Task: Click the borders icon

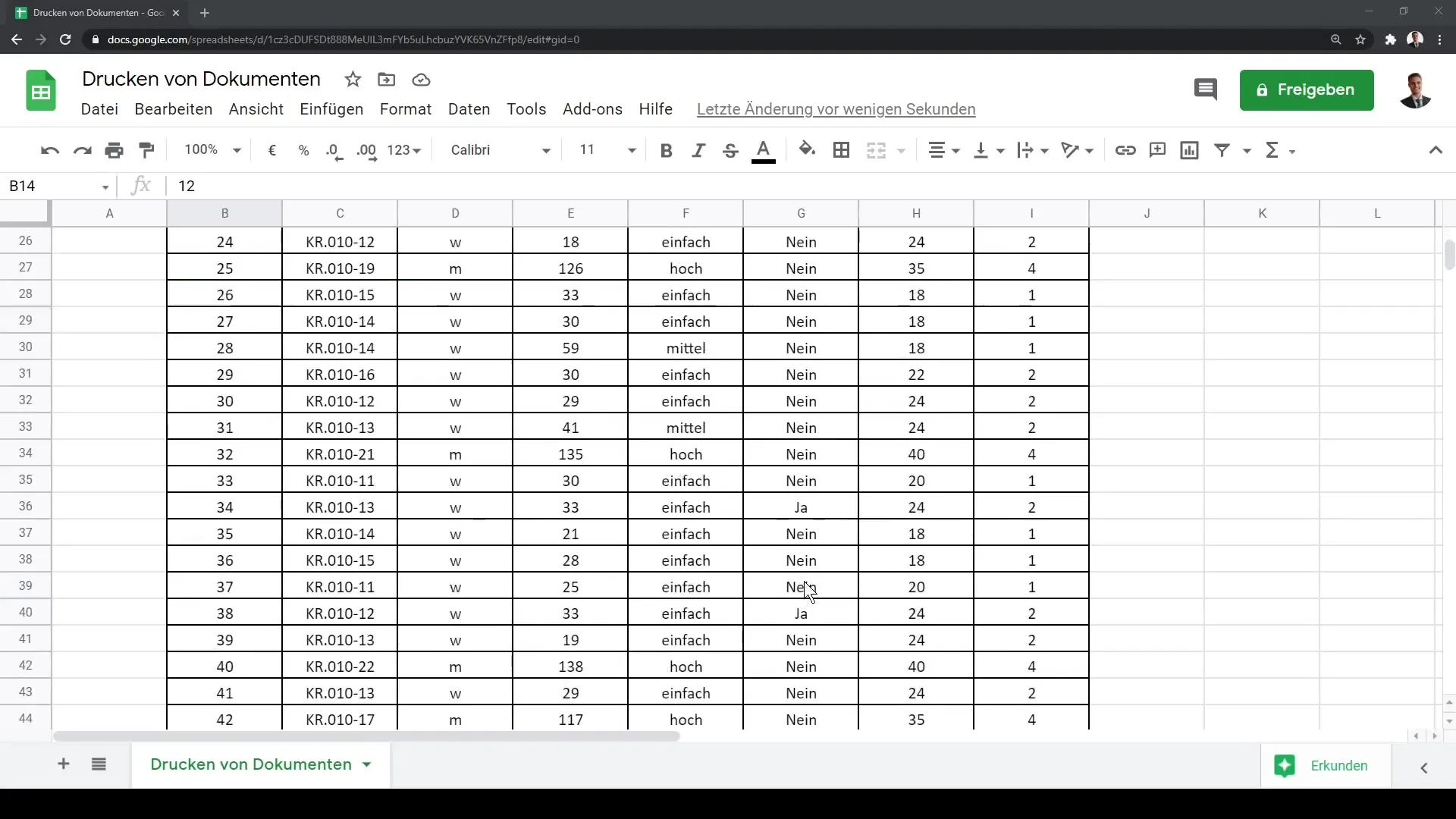Action: [842, 150]
